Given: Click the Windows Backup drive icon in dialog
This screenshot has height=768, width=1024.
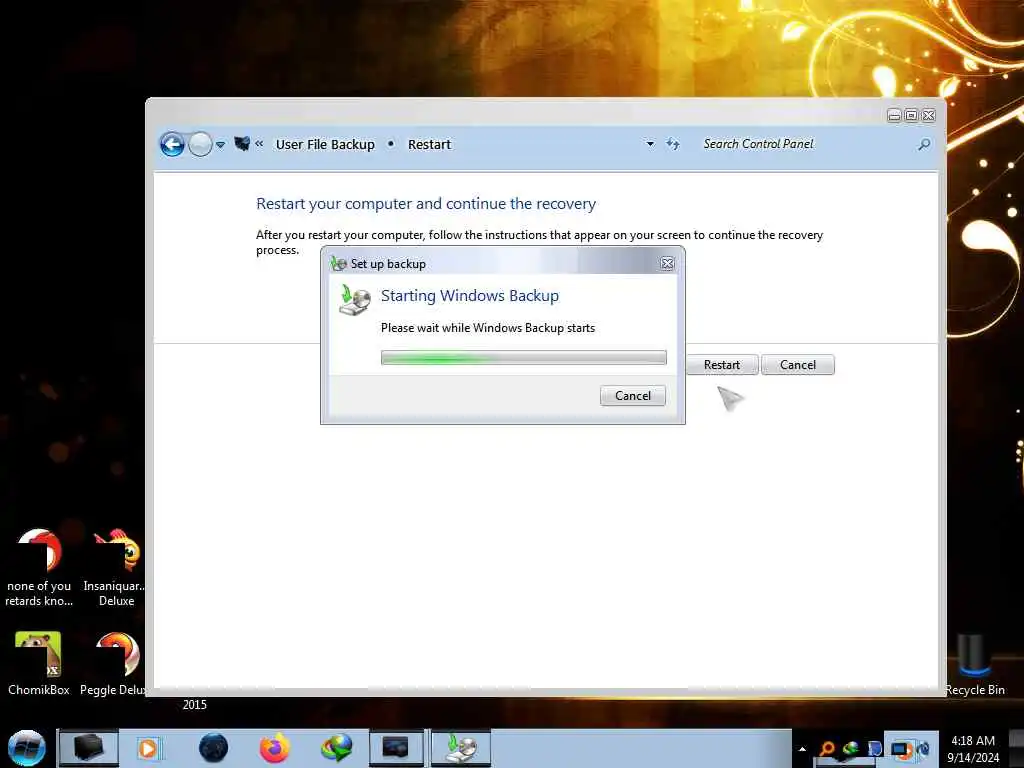Looking at the screenshot, I should 355,300.
